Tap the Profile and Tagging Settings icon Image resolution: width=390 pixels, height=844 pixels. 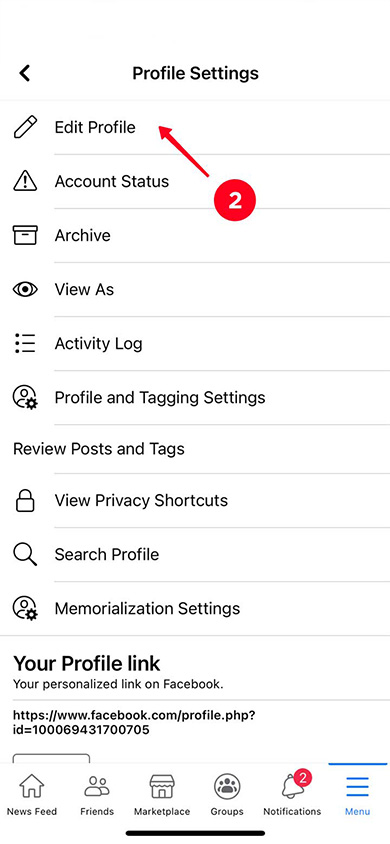click(x=25, y=398)
